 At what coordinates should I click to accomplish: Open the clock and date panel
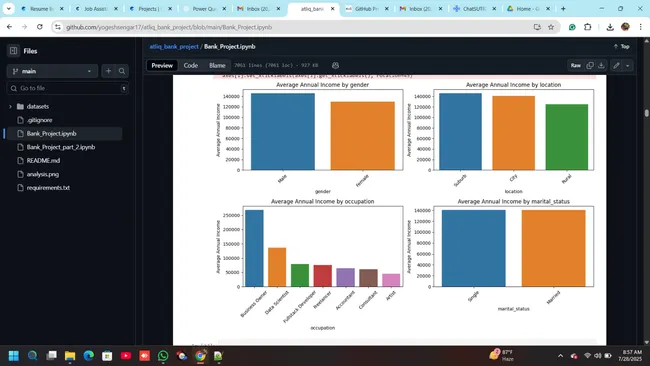630,356
